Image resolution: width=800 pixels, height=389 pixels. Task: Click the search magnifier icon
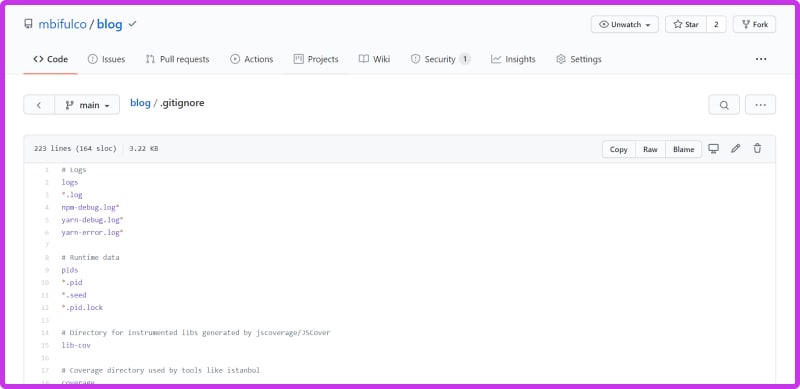click(x=723, y=105)
